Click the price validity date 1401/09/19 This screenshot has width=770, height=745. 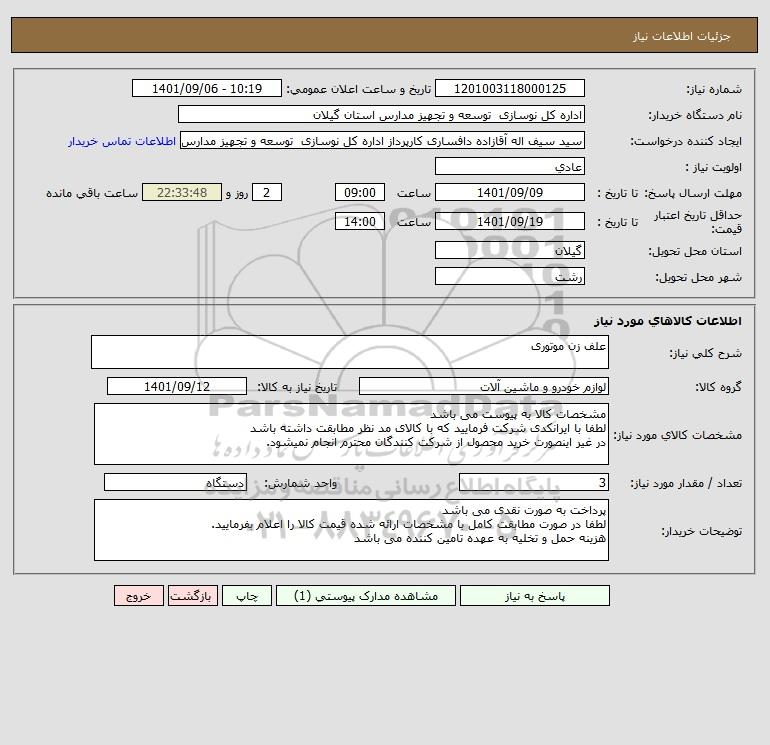point(510,221)
